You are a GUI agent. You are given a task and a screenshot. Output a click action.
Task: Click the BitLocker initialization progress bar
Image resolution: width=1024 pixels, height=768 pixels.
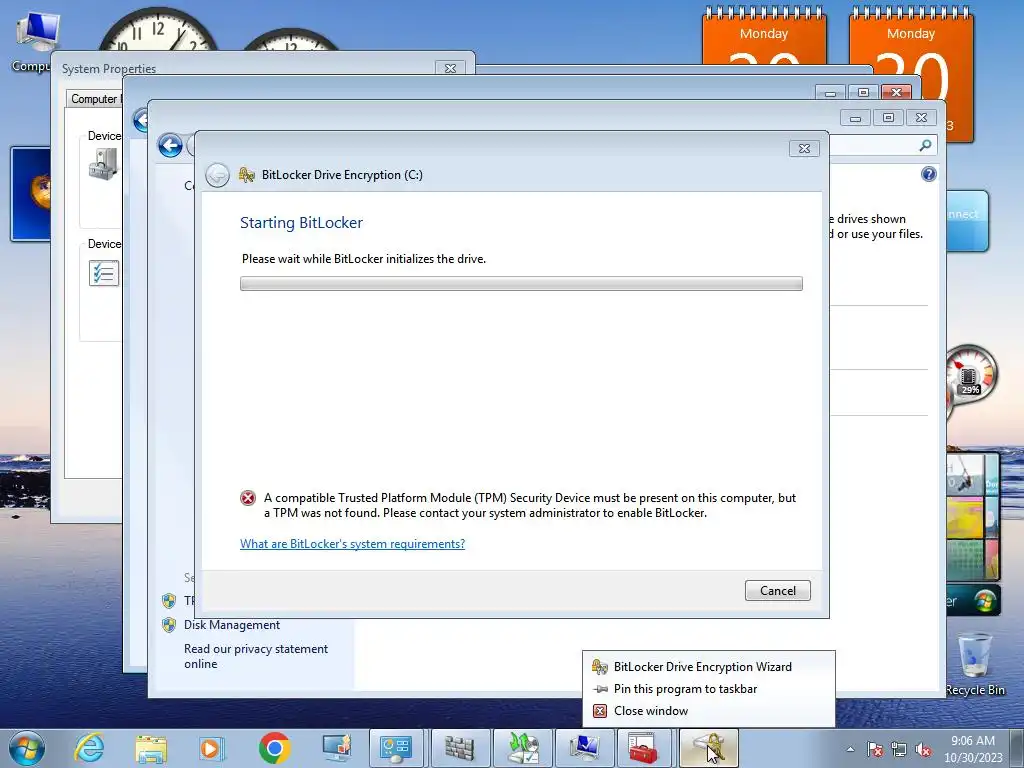[x=521, y=283]
